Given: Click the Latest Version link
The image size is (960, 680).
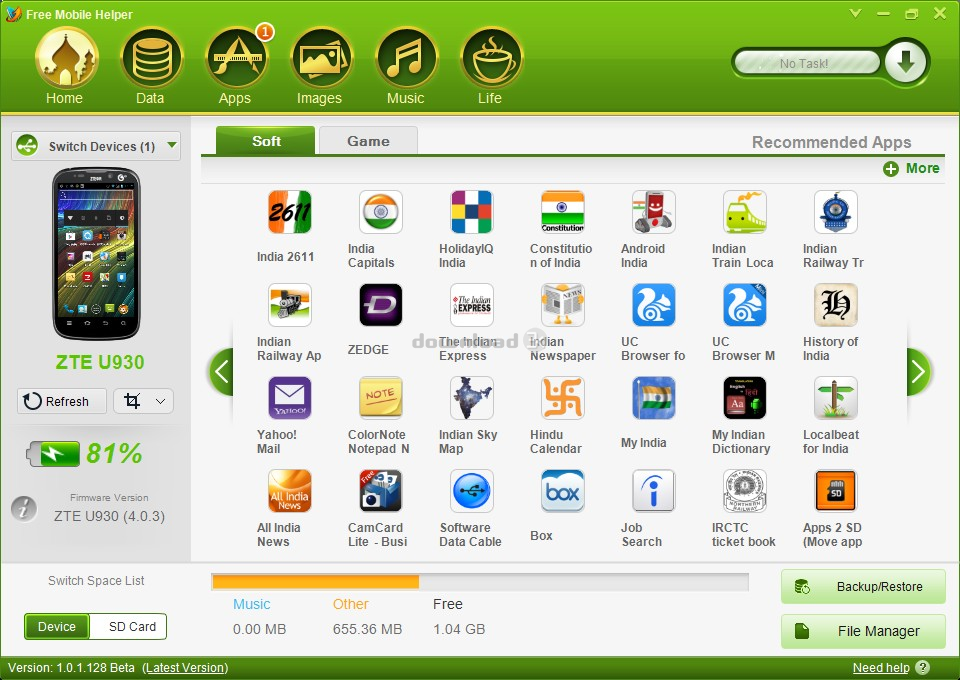Looking at the screenshot, I should (186, 668).
